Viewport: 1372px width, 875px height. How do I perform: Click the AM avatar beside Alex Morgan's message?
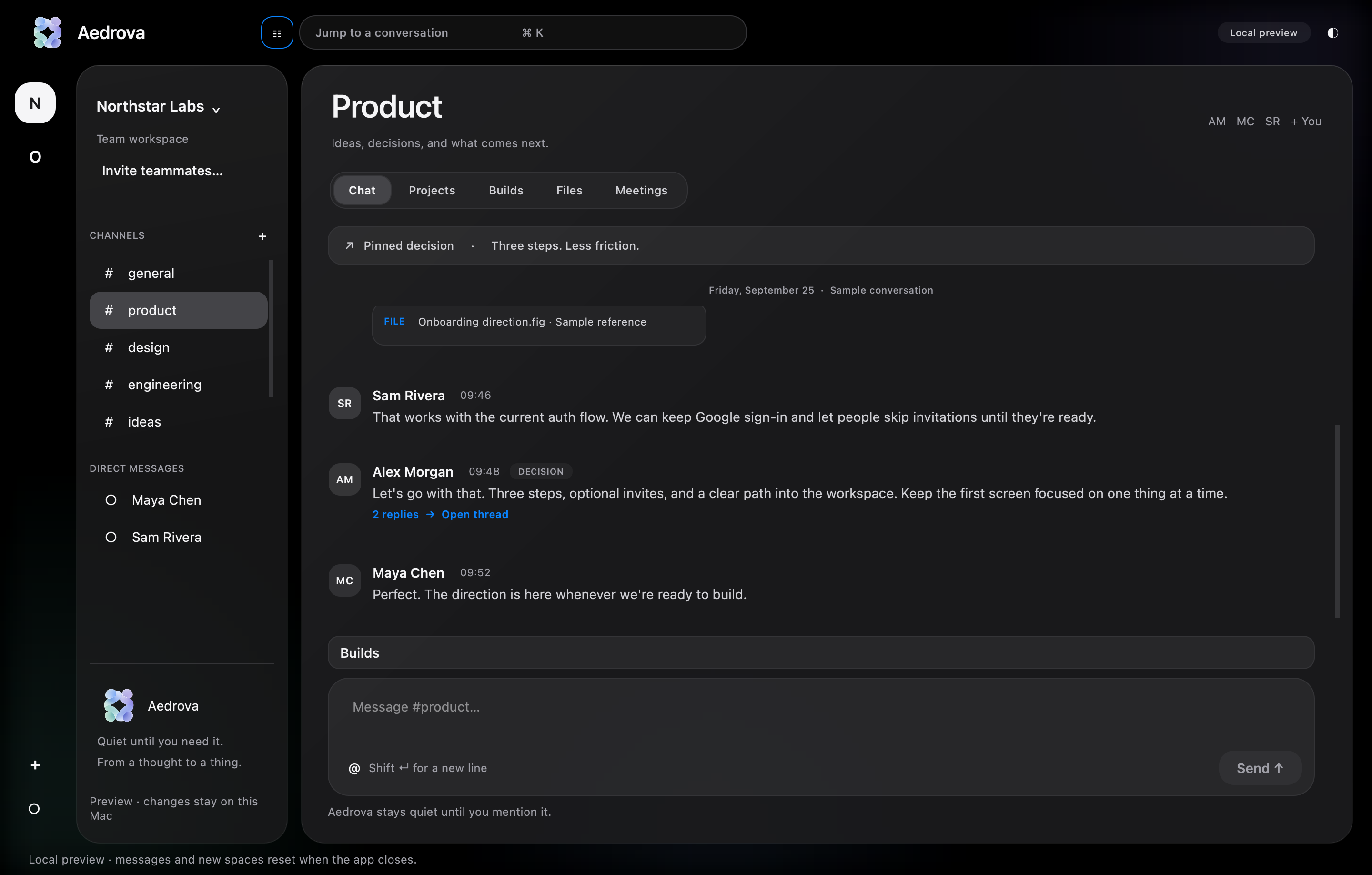coord(345,480)
